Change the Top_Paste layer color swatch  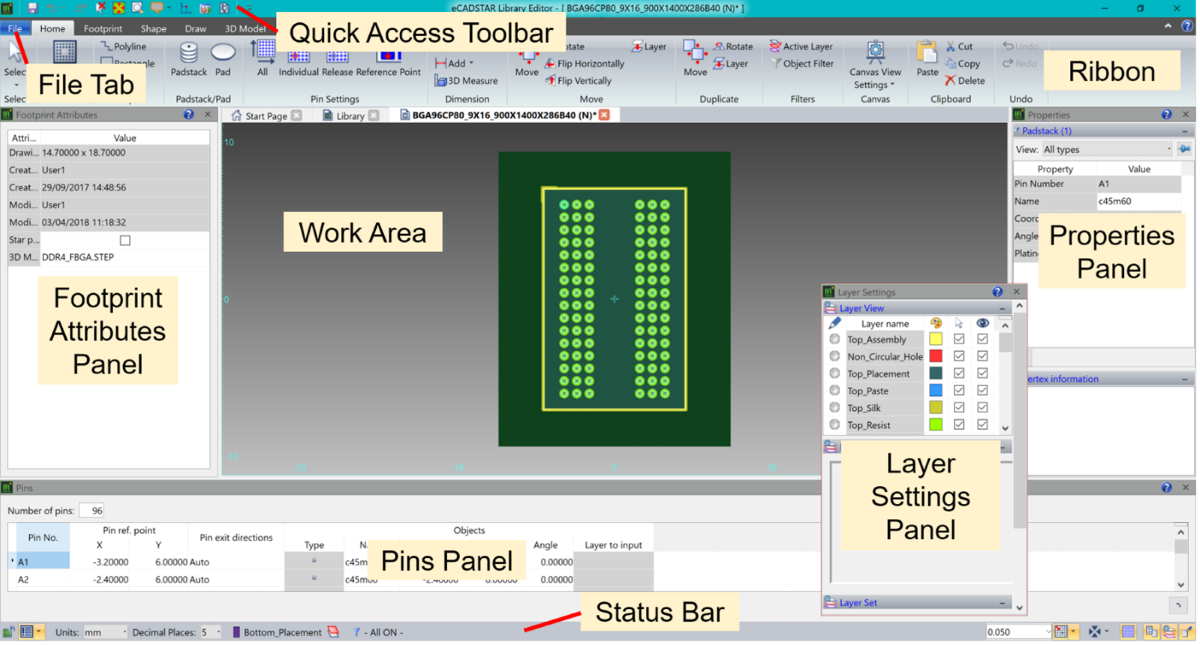(936, 391)
